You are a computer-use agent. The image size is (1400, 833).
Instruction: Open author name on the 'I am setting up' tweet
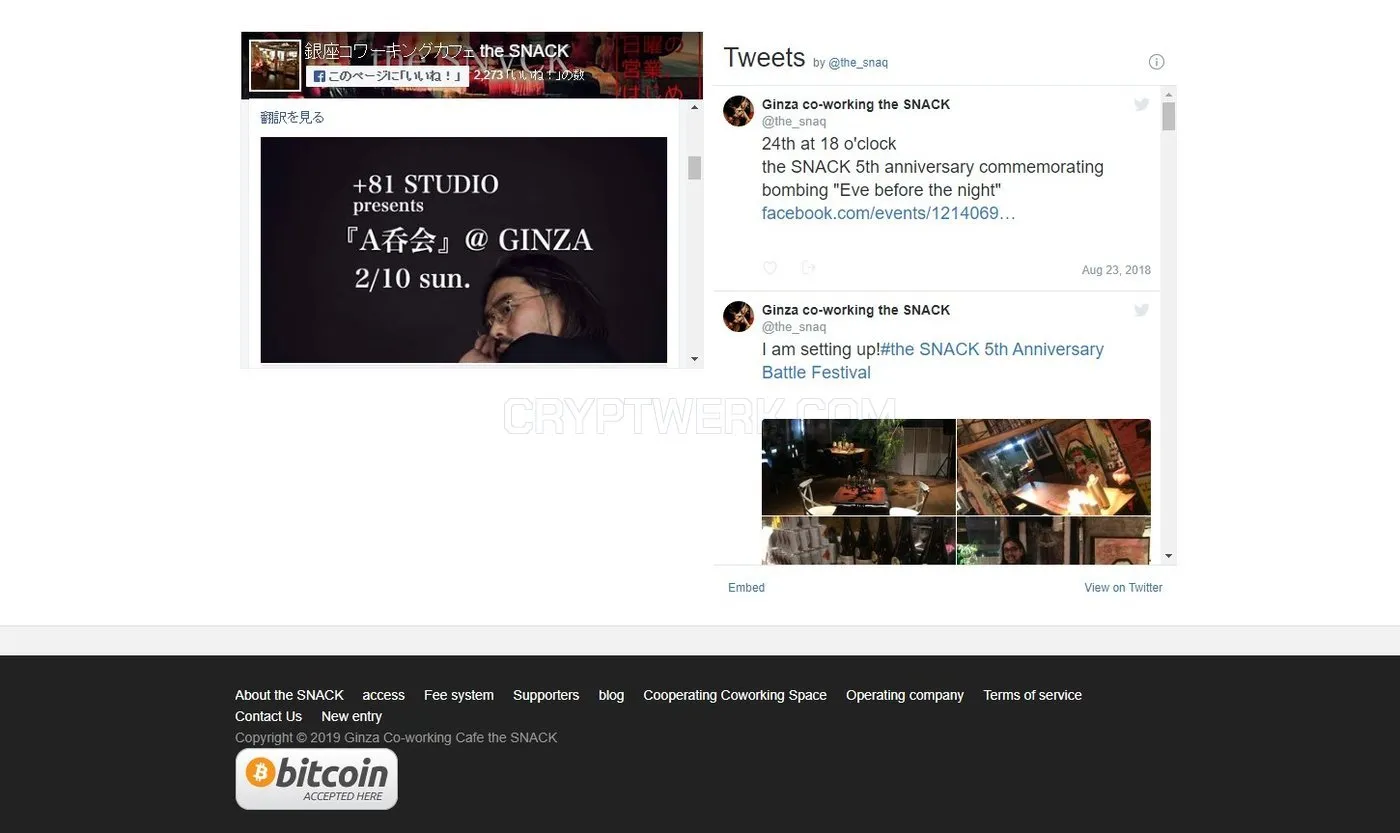[856, 310]
